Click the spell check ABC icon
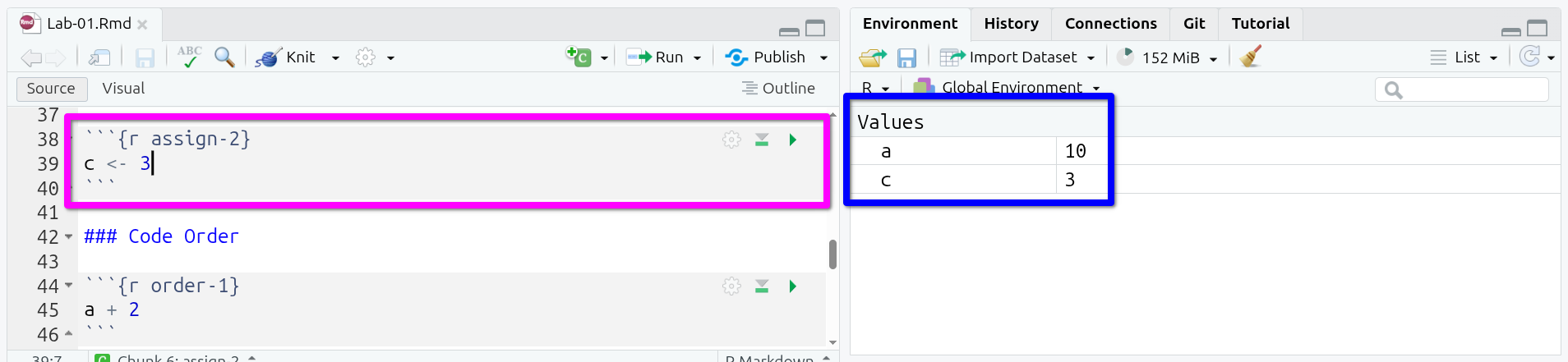The width and height of the screenshot is (1568, 362). pyautogui.click(x=189, y=57)
